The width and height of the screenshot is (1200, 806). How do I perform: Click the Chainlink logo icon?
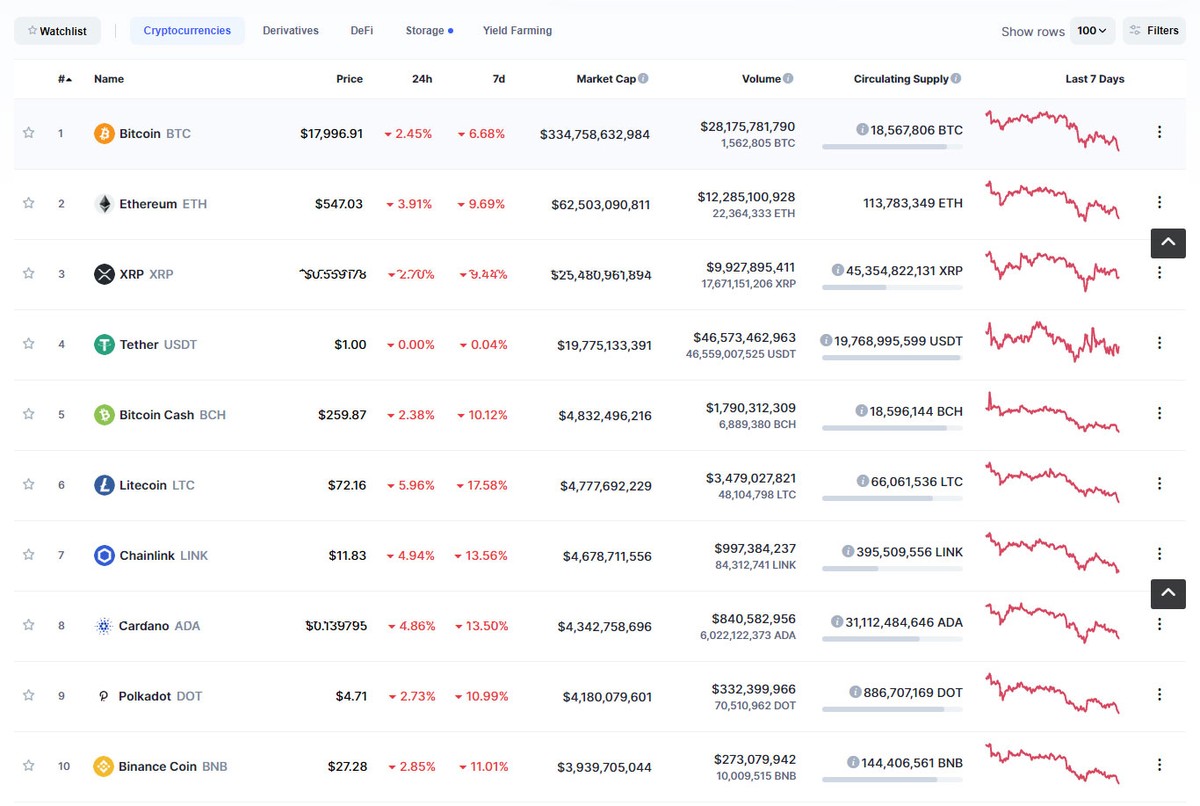click(x=104, y=555)
